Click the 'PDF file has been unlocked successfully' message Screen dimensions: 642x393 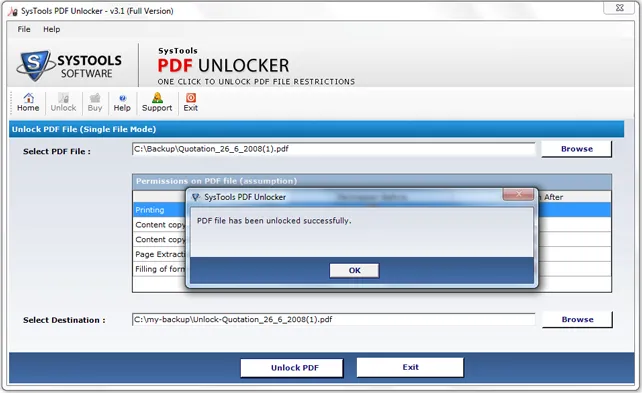[274, 221]
